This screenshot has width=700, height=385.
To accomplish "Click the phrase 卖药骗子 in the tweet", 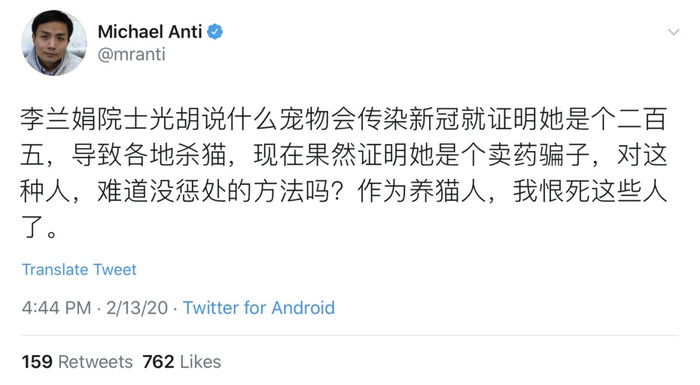I will point(539,155).
